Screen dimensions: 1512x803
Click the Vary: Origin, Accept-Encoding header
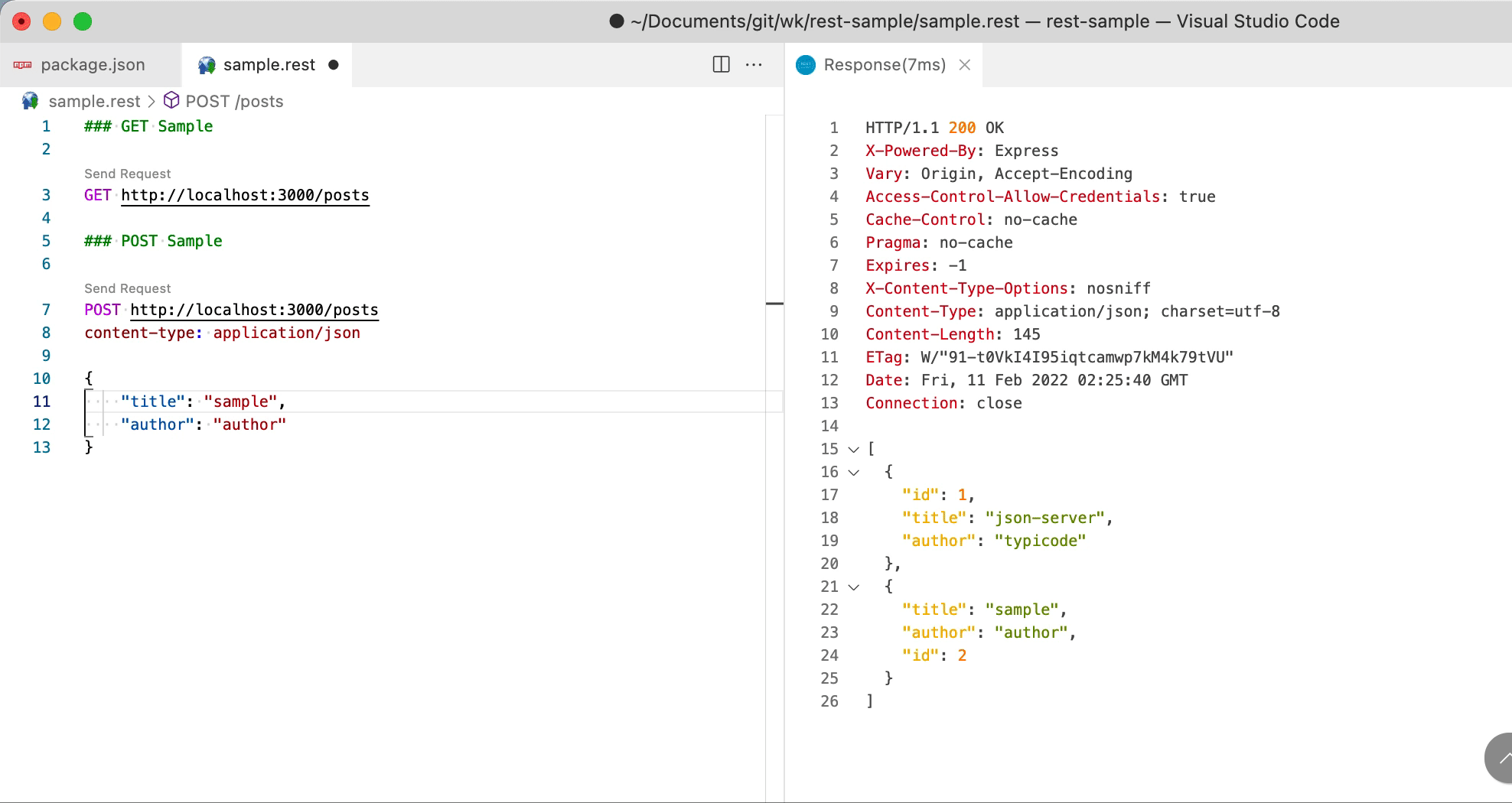[x=999, y=174]
